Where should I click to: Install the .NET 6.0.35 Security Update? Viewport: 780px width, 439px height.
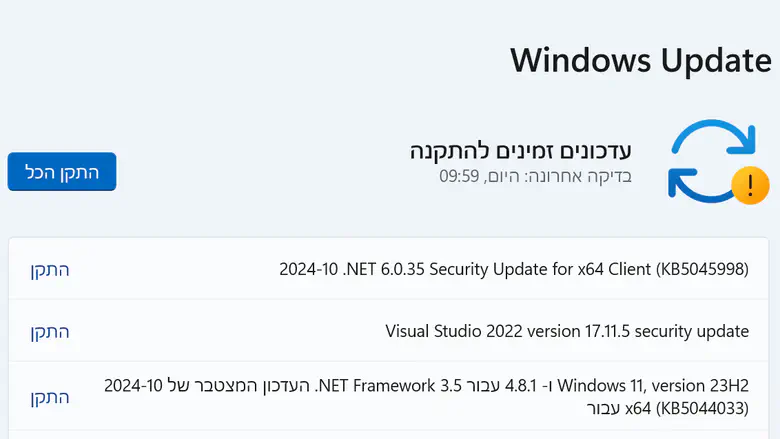49,270
